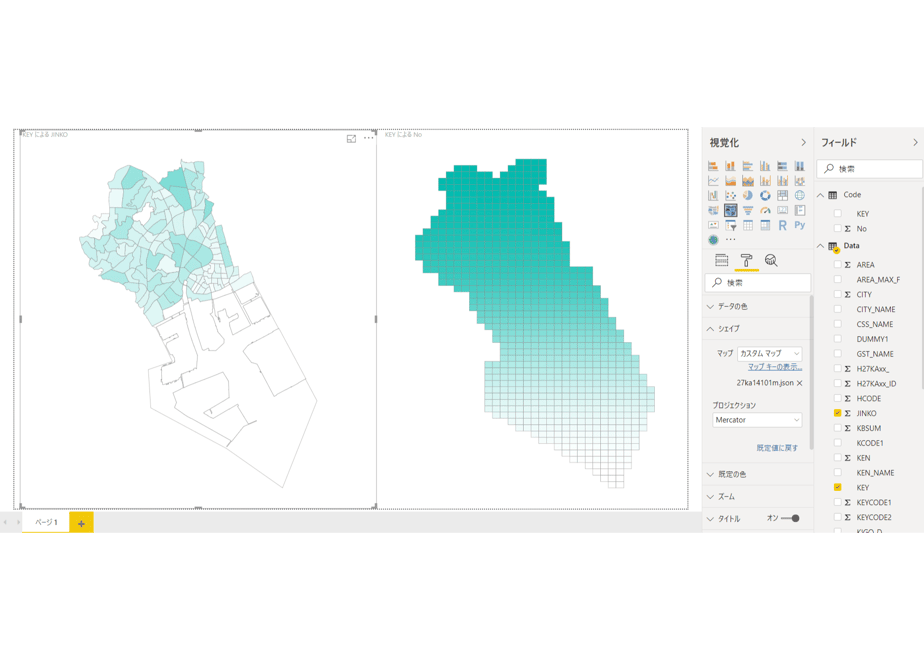Select the R script visual icon
The width and height of the screenshot is (924, 660).
(x=783, y=225)
